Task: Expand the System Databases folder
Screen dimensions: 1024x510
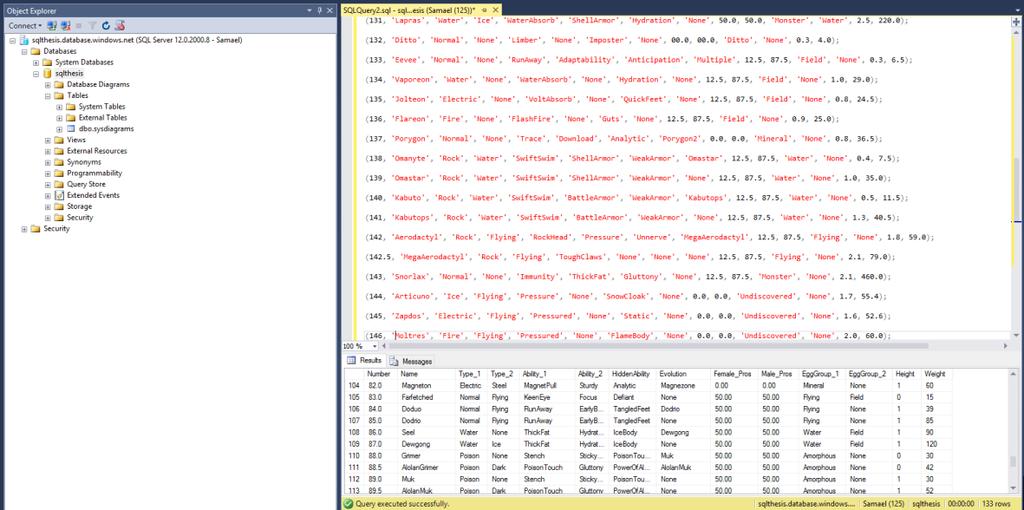Action: 37,62
